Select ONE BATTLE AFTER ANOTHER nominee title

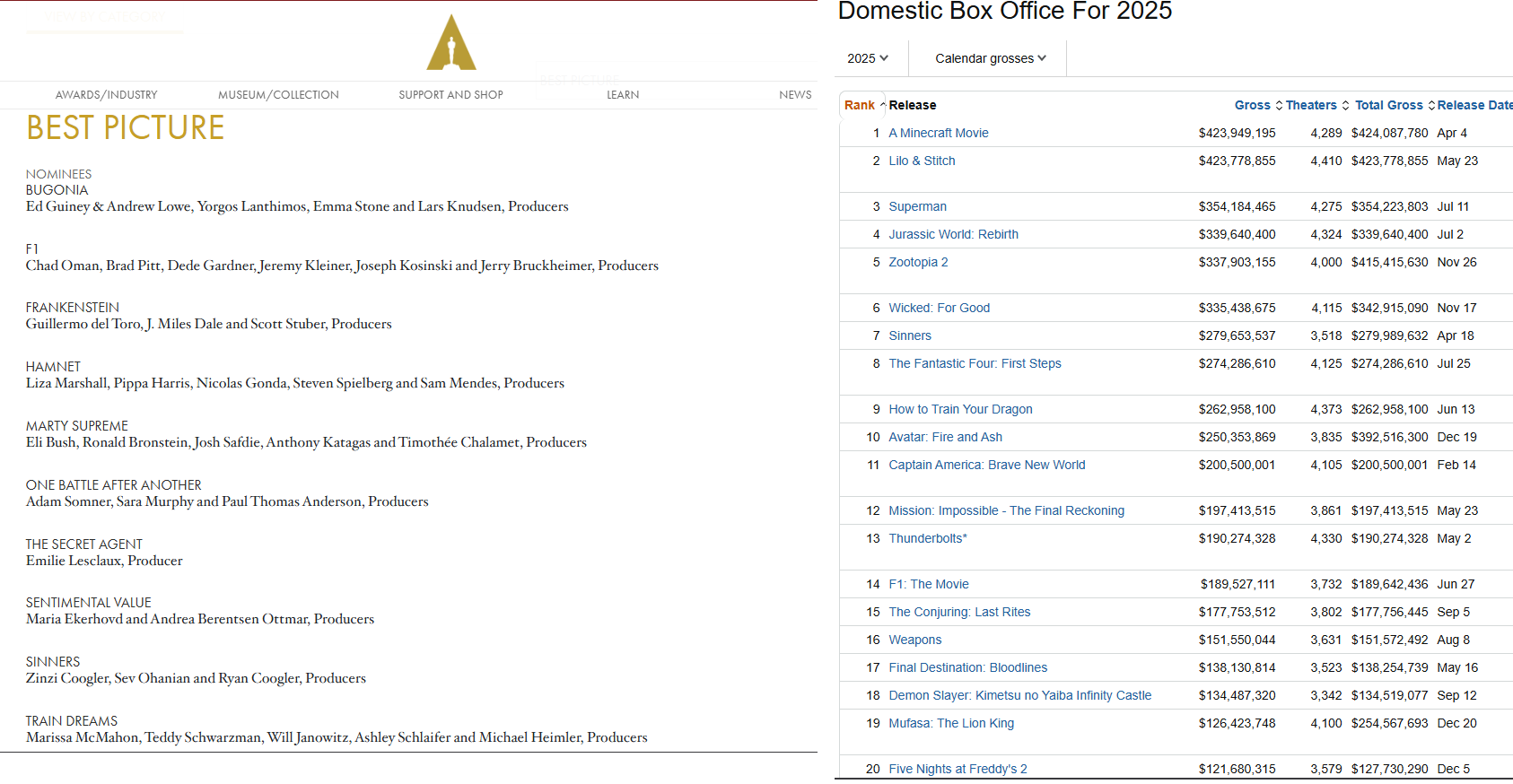pyautogui.click(x=113, y=485)
